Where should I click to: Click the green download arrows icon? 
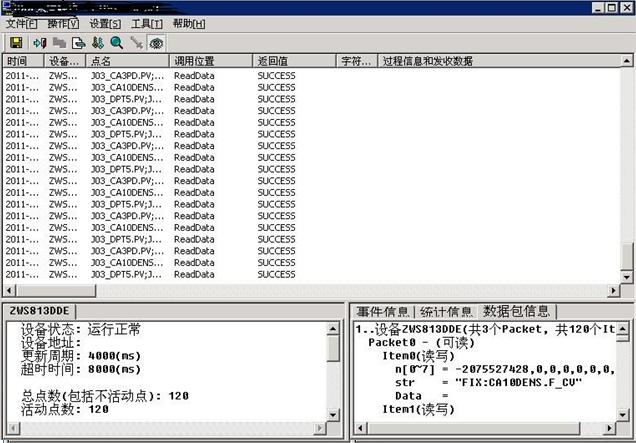(97, 43)
